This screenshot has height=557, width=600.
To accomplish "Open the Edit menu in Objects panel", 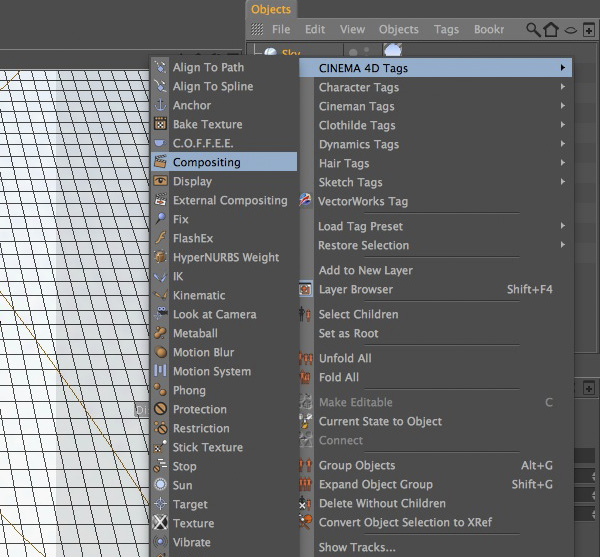I will pyautogui.click(x=315, y=29).
